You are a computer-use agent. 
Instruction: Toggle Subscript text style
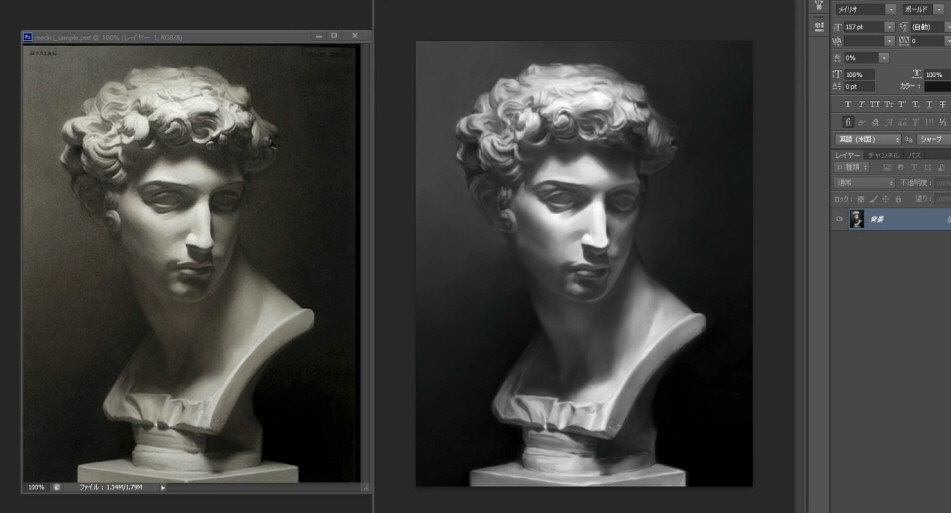click(916, 104)
